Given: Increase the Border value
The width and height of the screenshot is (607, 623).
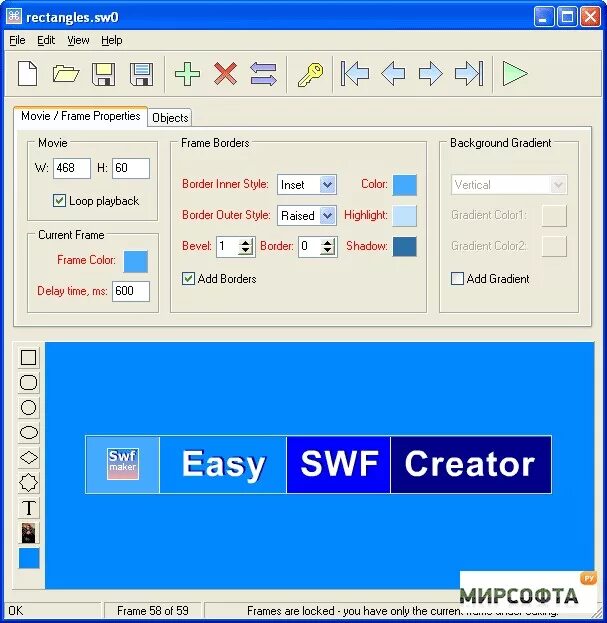Looking at the screenshot, I should point(328,242).
